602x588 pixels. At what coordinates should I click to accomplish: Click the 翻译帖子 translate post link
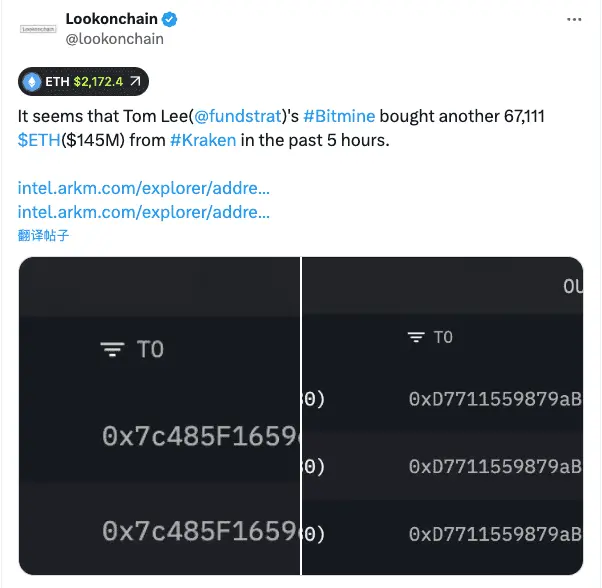(43, 235)
